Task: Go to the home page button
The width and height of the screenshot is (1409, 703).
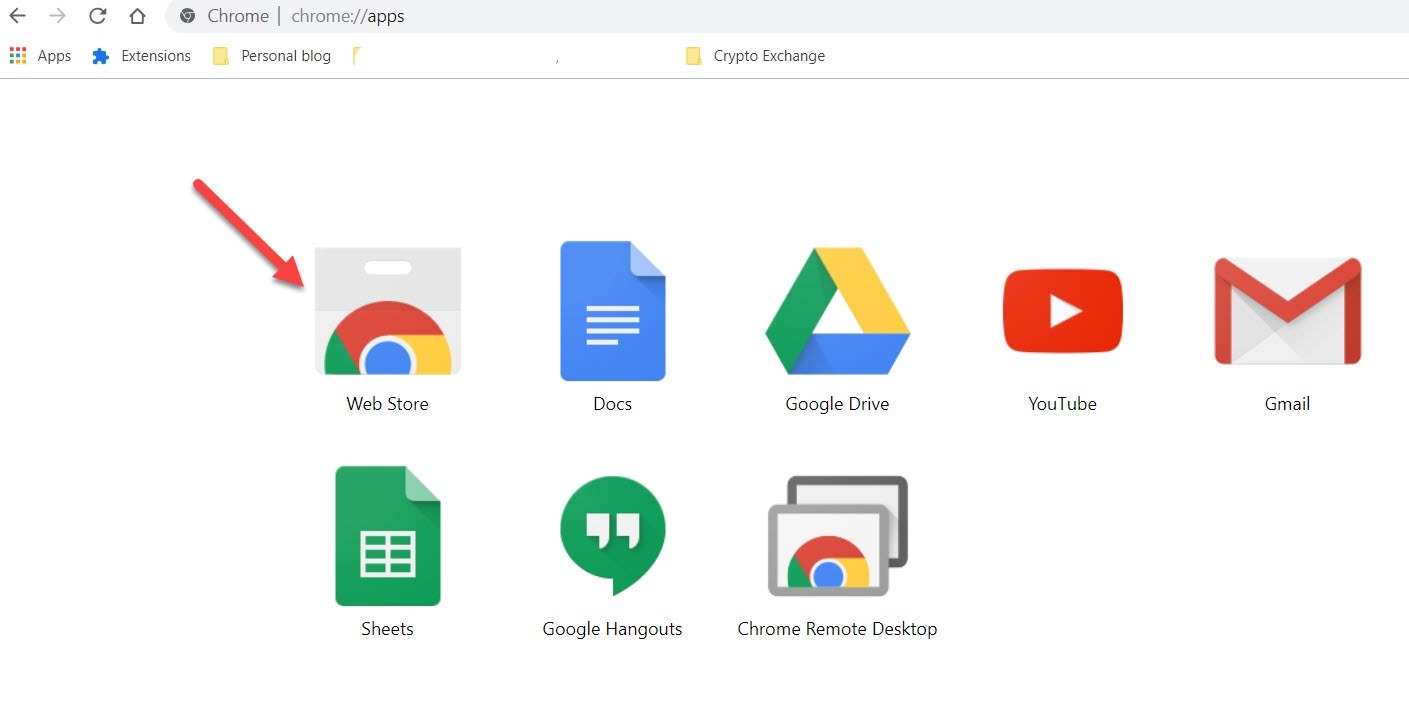Action: point(137,16)
